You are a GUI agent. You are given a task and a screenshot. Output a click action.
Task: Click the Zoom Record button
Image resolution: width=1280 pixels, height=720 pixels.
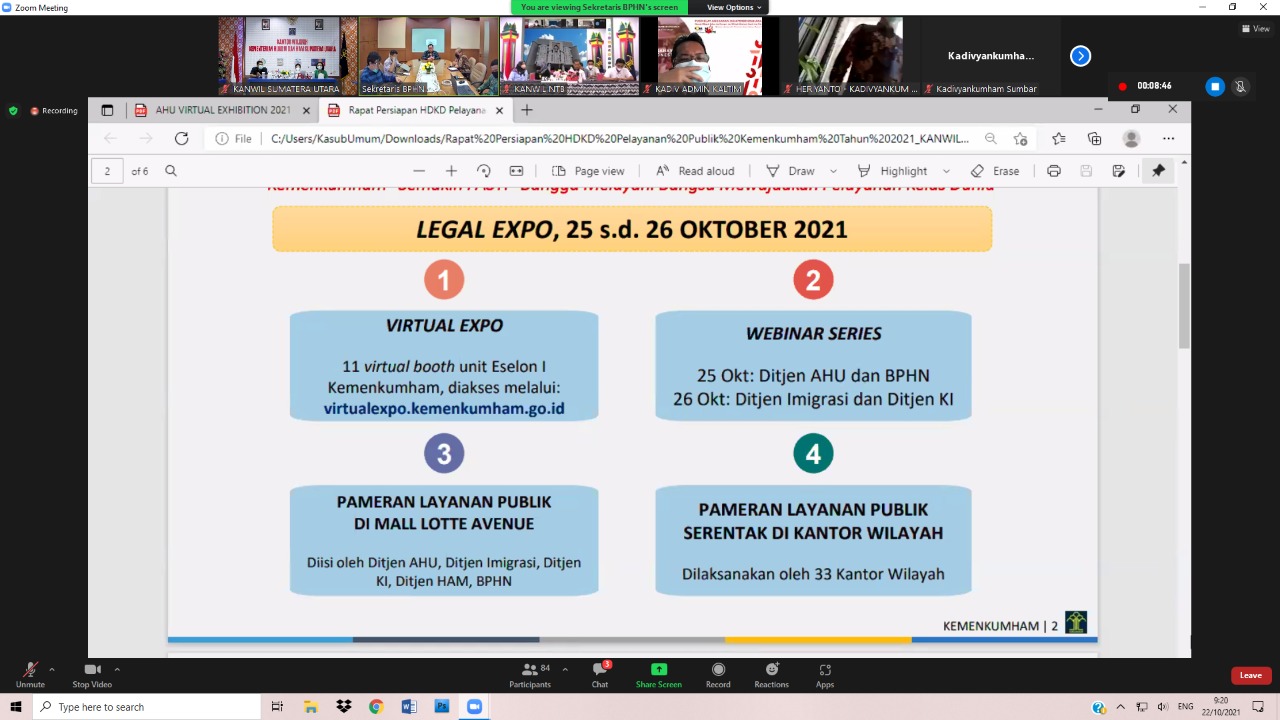pyautogui.click(x=718, y=675)
